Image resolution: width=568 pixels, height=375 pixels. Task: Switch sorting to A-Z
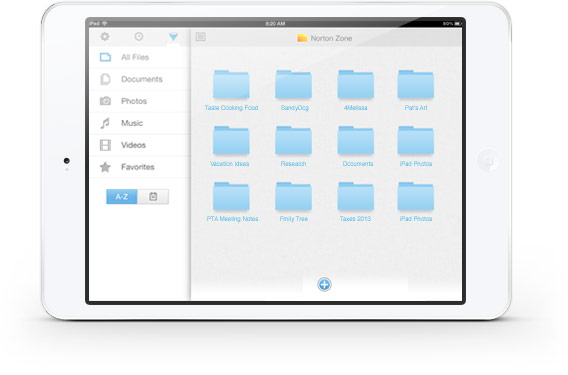[x=122, y=197]
